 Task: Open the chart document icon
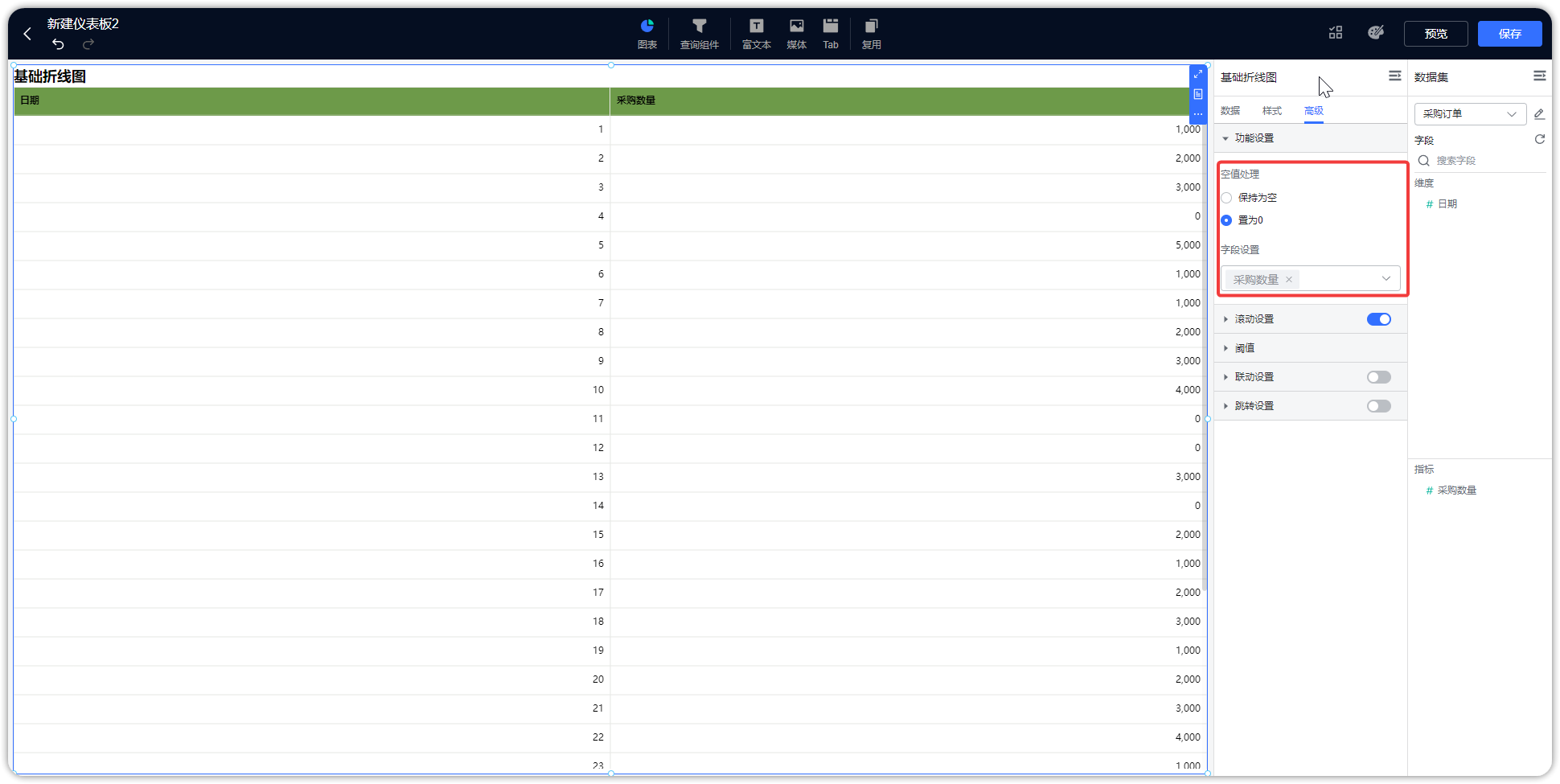(1198, 94)
